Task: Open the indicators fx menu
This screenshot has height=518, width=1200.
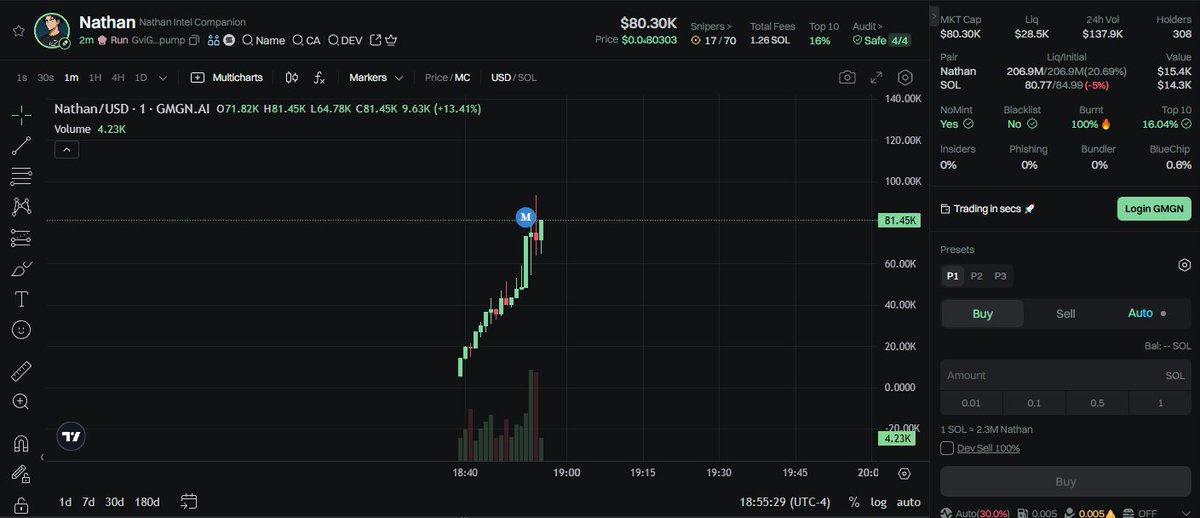Action: coord(319,77)
